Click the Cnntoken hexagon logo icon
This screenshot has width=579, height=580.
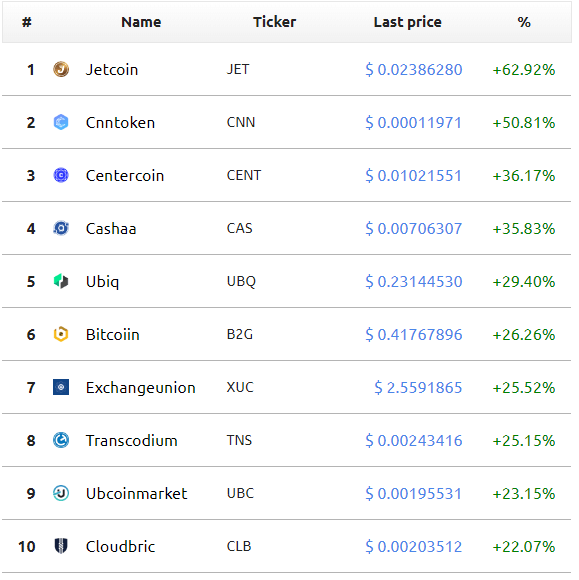(61, 122)
